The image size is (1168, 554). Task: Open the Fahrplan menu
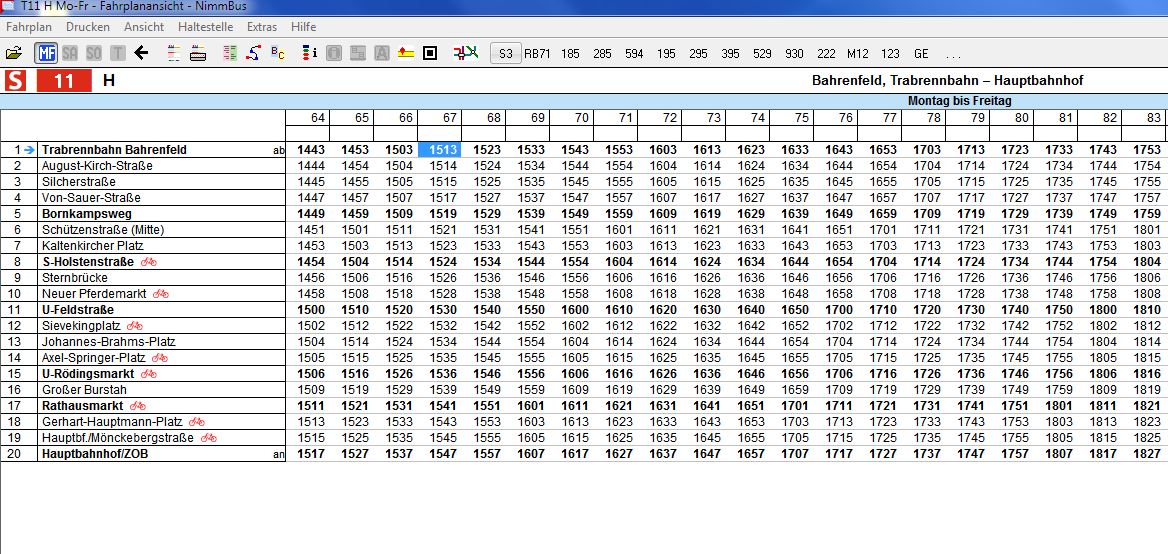point(29,27)
